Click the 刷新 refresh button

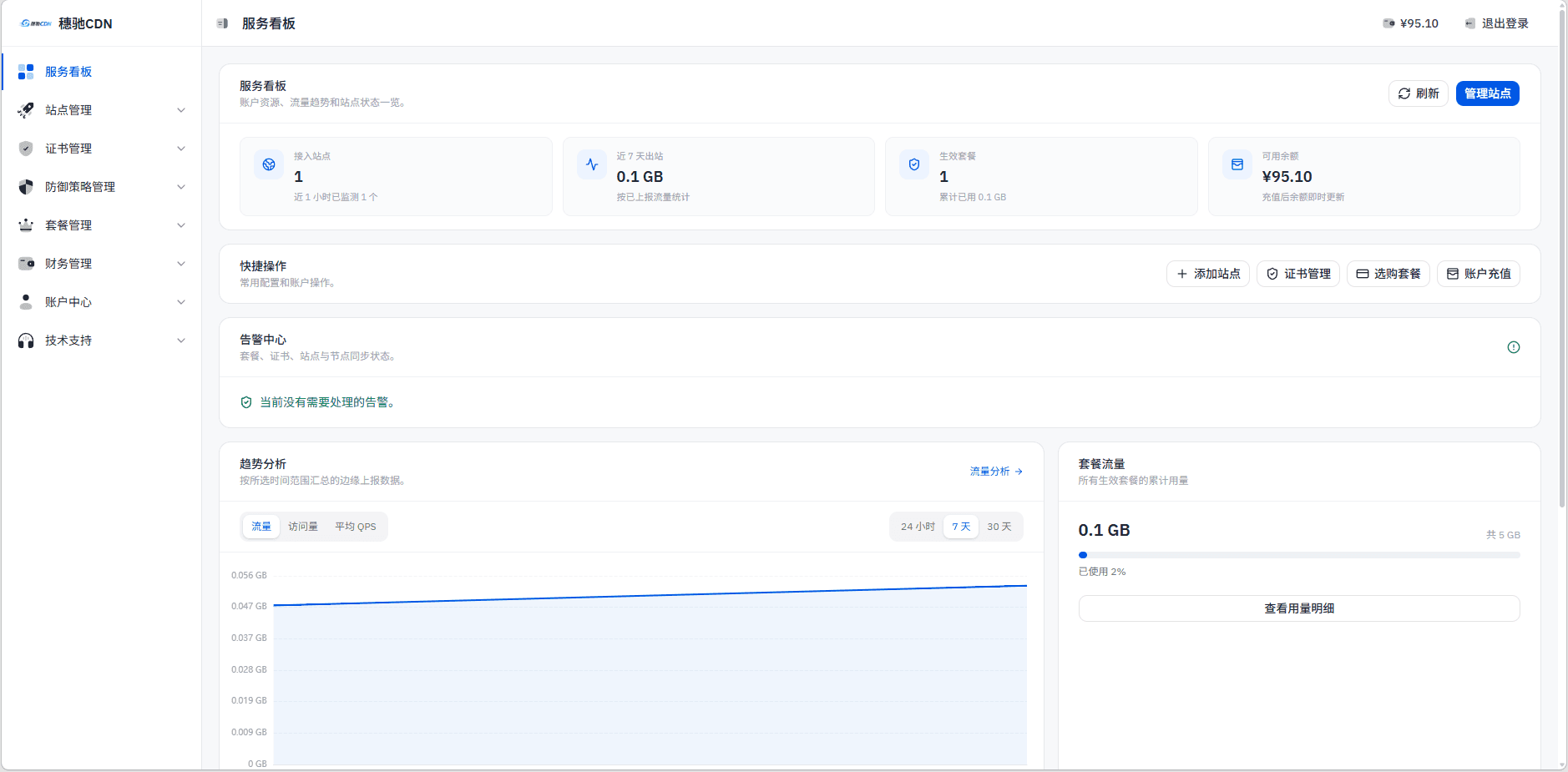[1419, 93]
